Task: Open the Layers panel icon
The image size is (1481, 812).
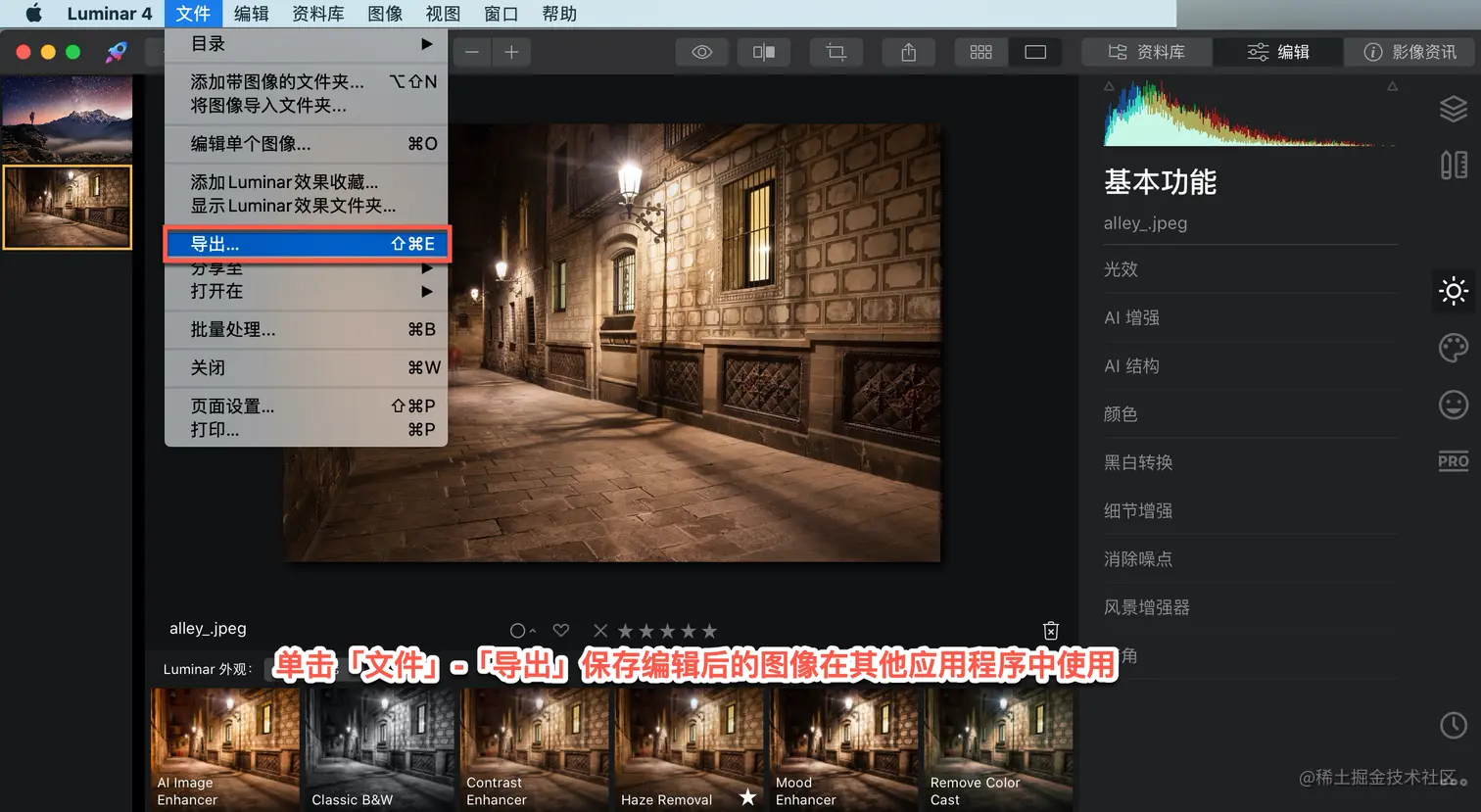Action: [x=1454, y=109]
